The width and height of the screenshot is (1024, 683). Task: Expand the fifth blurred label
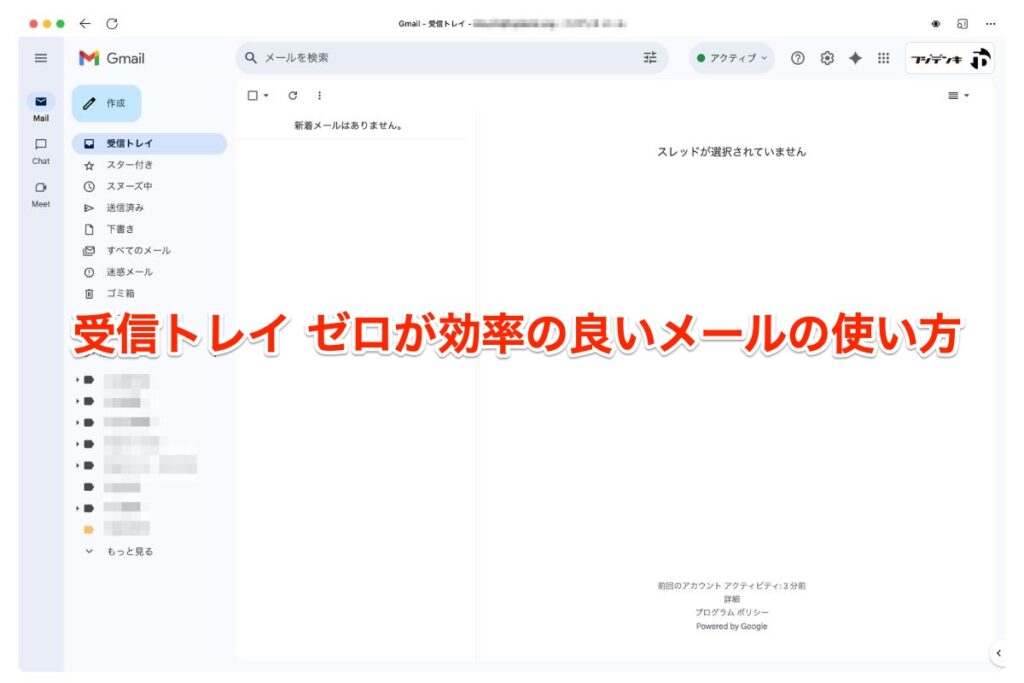click(77, 466)
